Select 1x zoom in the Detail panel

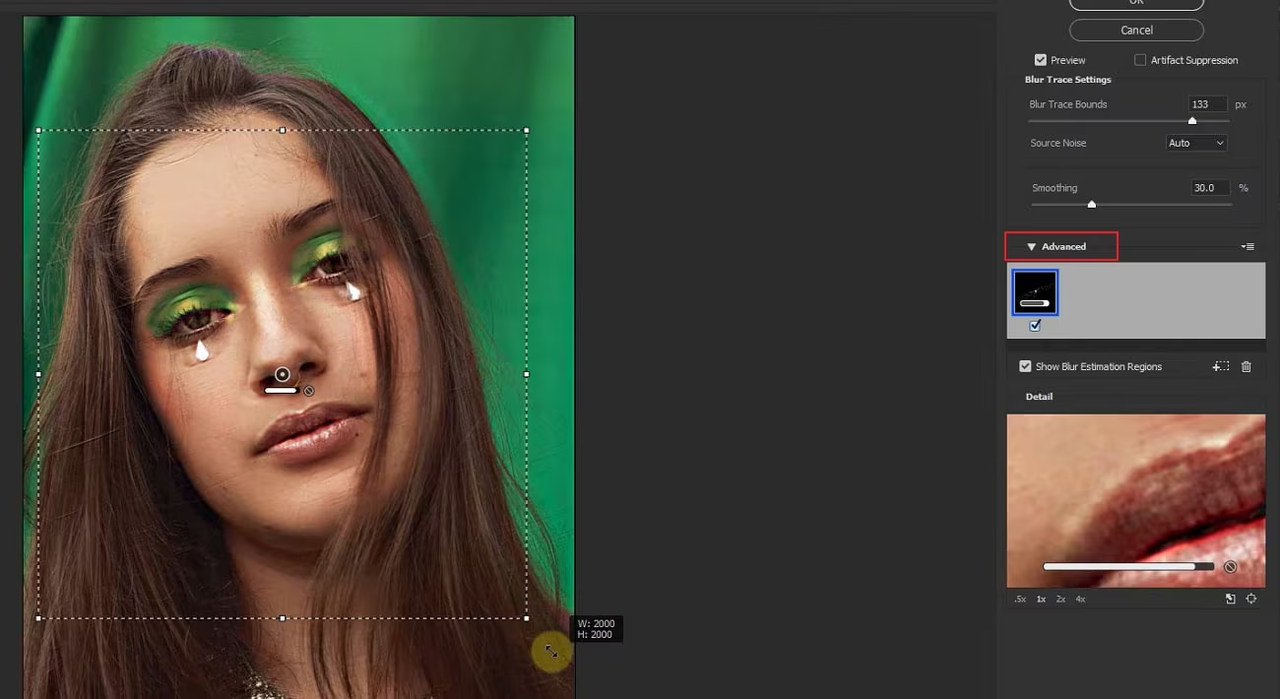(x=1041, y=598)
